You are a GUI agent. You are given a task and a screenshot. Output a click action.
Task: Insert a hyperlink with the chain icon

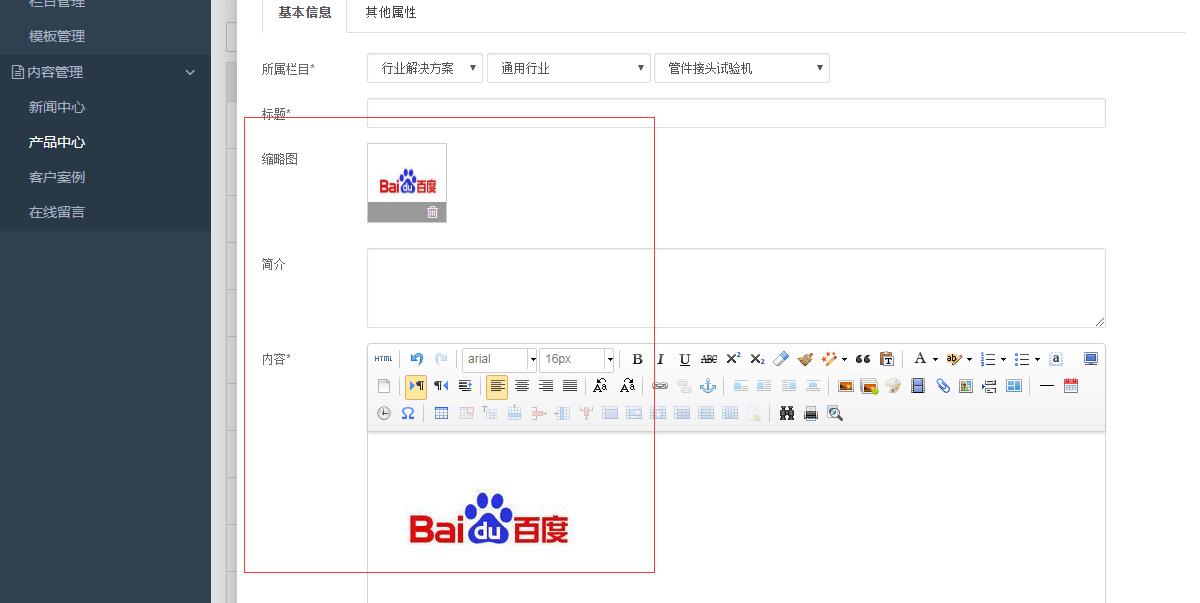point(660,386)
